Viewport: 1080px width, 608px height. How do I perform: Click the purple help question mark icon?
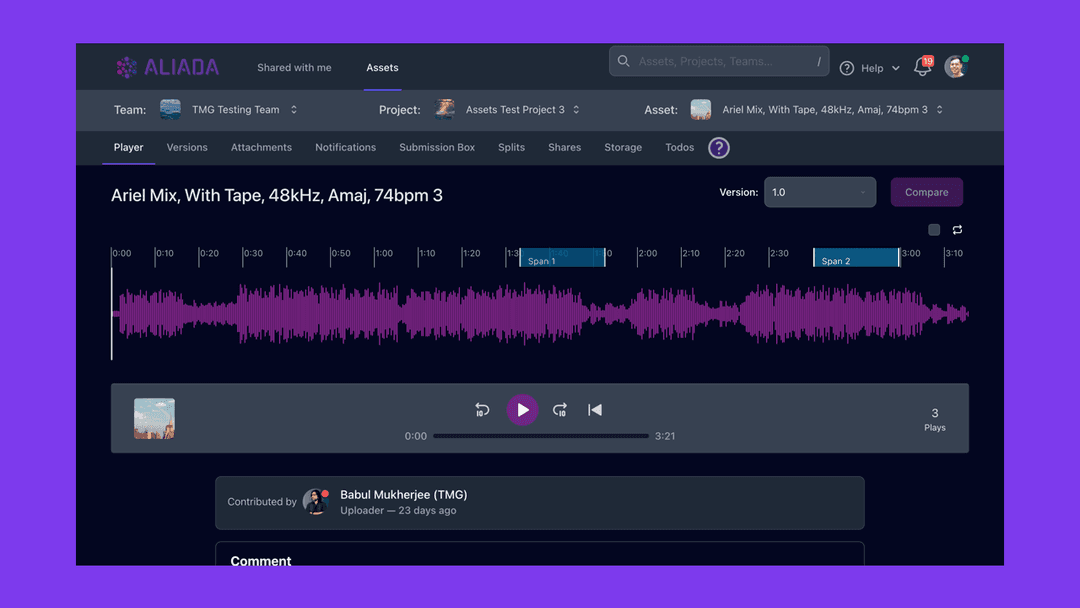pyautogui.click(x=719, y=148)
